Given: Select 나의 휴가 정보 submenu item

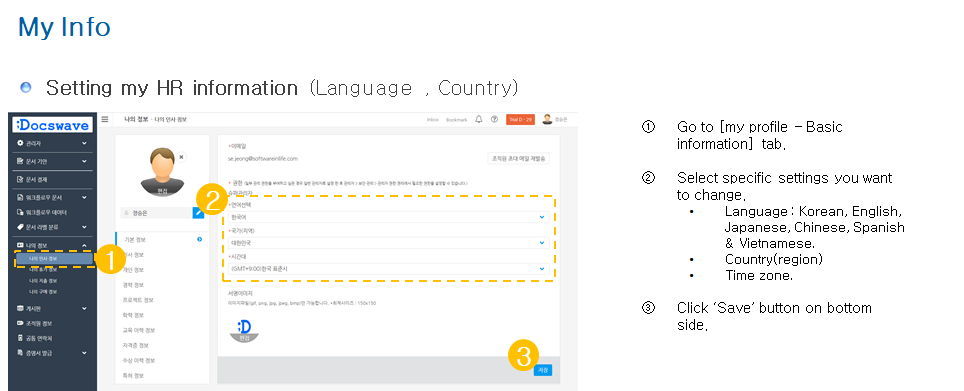Looking at the screenshot, I should tap(43, 269).
